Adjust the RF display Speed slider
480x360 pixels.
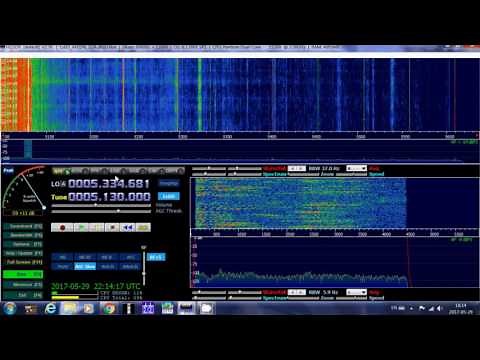pyautogui.click(x=351, y=174)
